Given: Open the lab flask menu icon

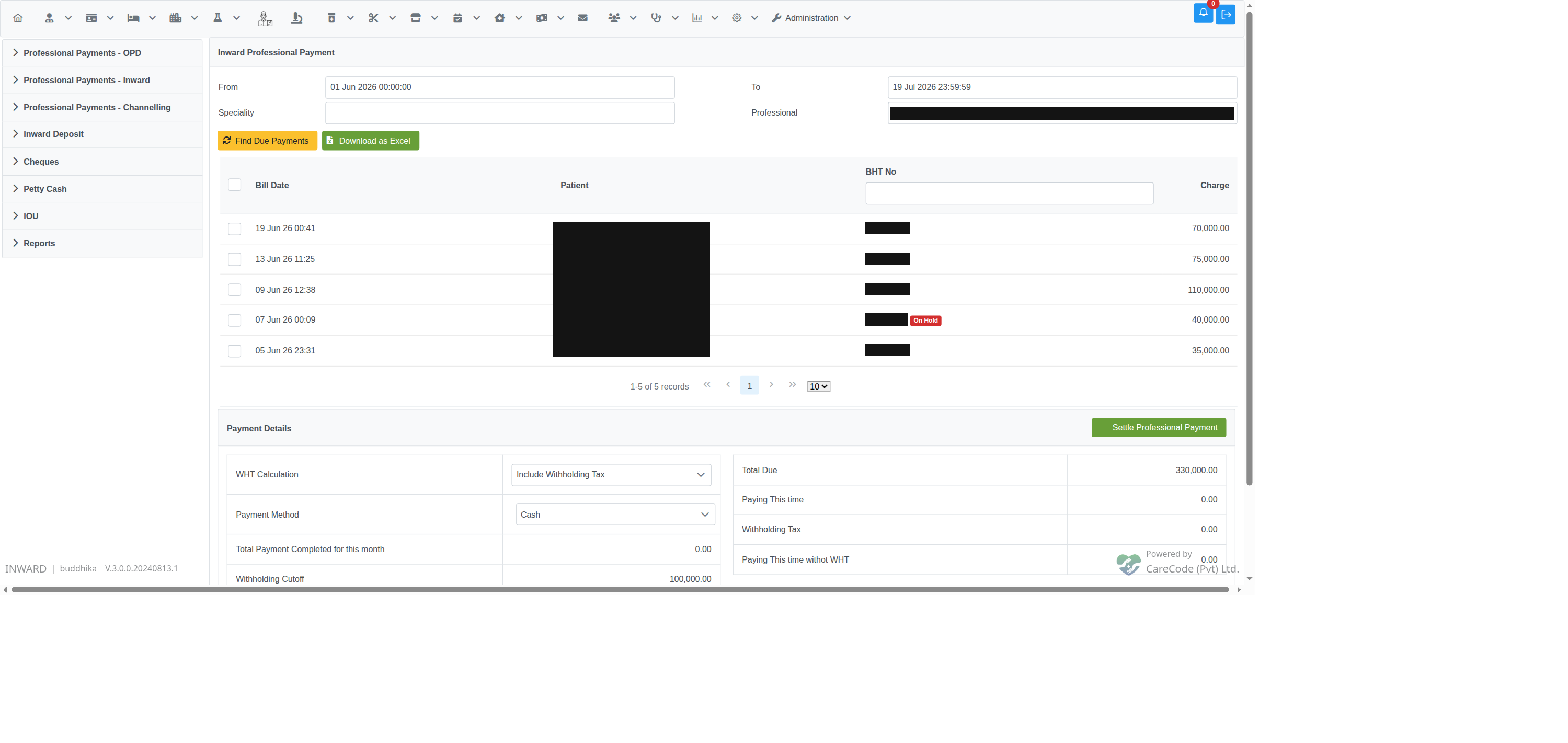Looking at the screenshot, I should [x=218, y=18].
